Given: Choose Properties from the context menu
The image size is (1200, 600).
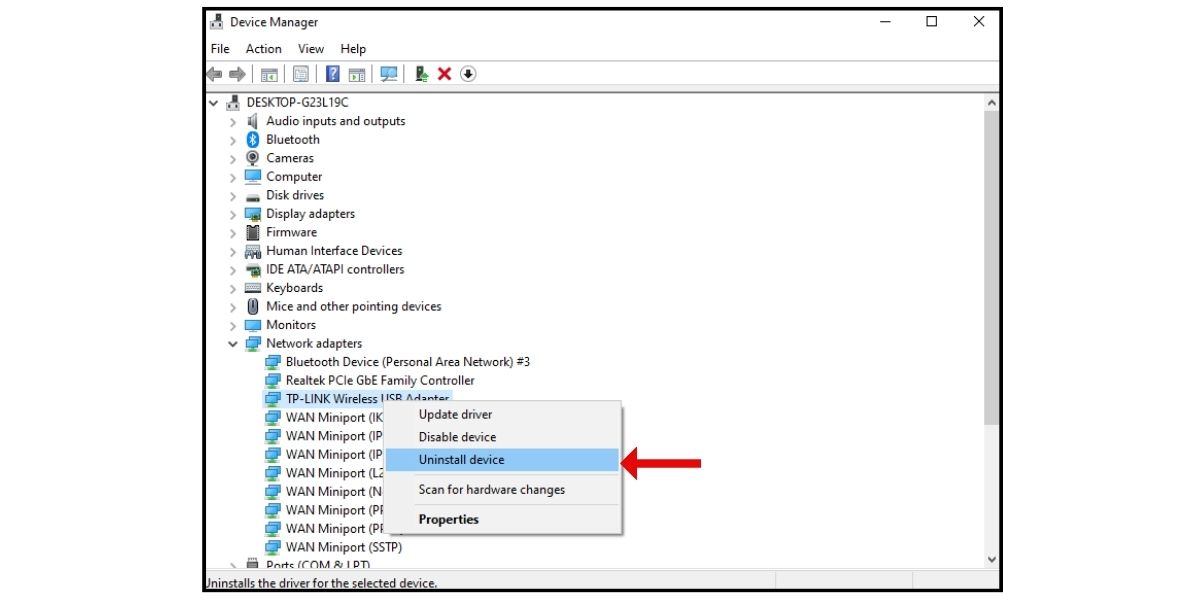Looking at the screenshot, I should [449, 519].
